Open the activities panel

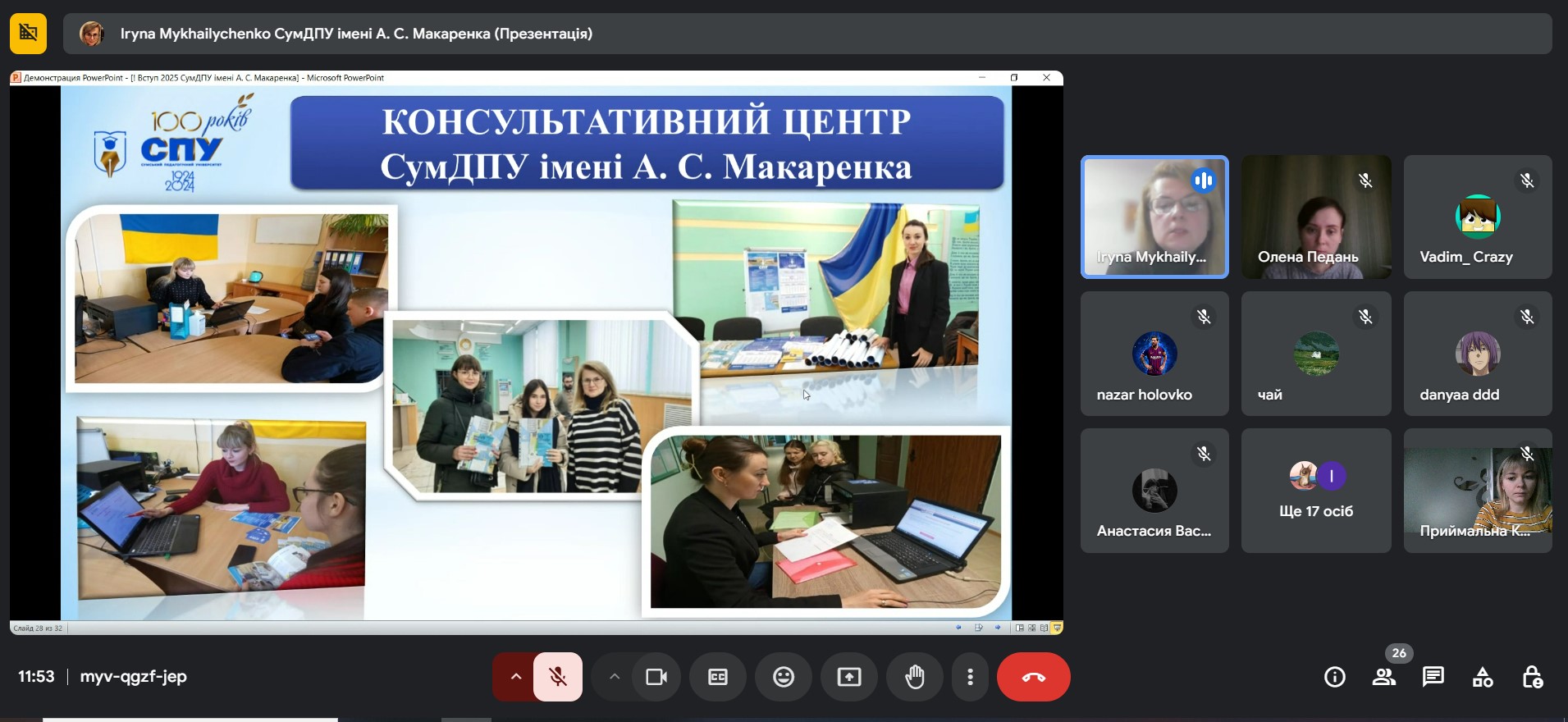point(1483,677)
